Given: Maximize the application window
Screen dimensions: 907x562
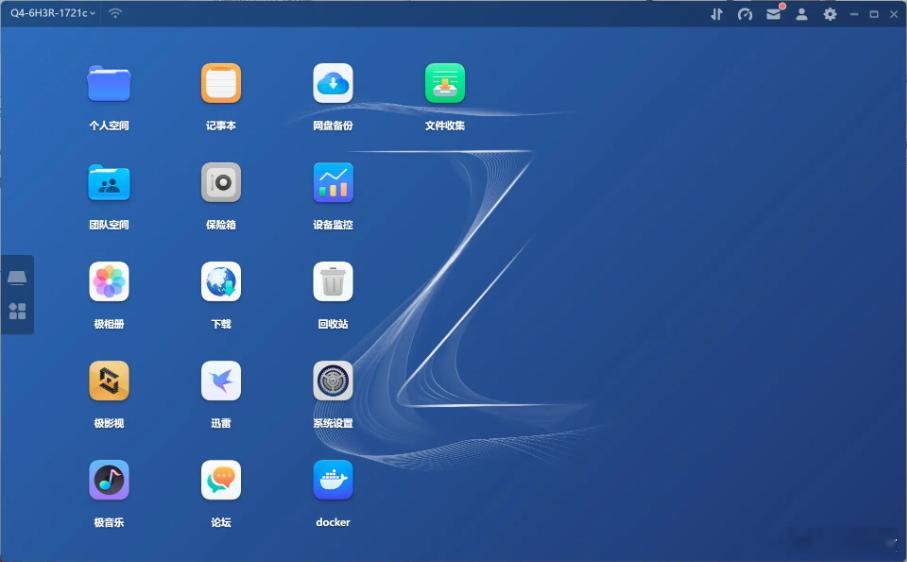Looking at the screenshot, I should [x=874, y=14].
